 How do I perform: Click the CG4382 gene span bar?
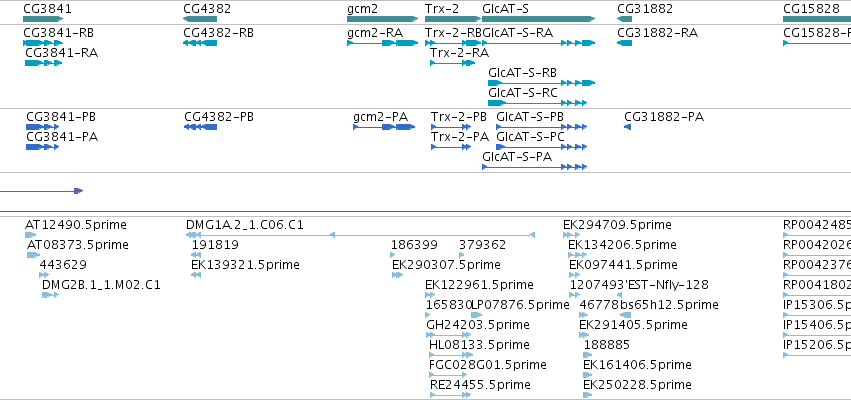tap(200, 19)
